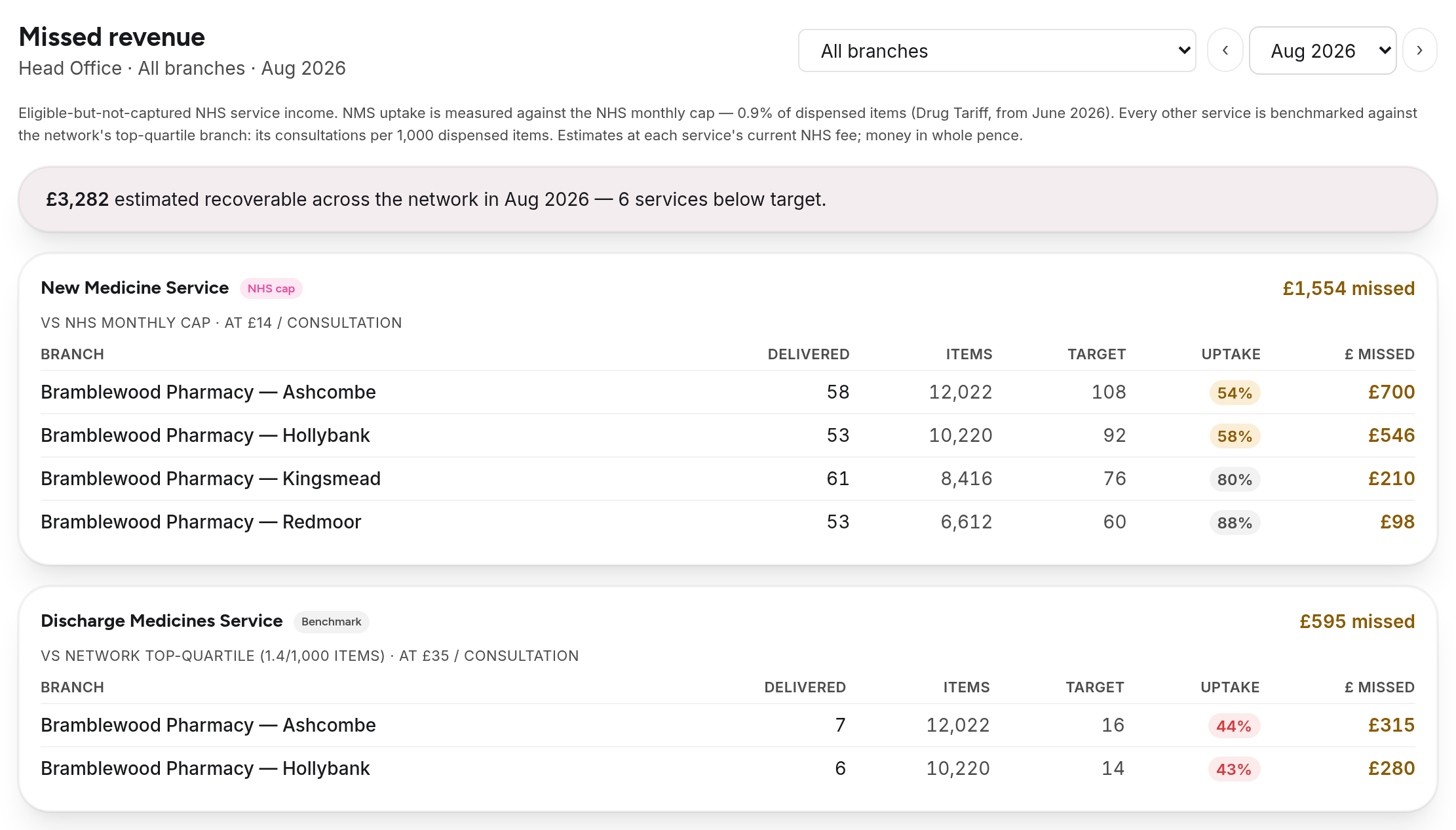
Task: Select Ashcombe row in Discharge Medicines Service
Action: [x=727, y=725]
